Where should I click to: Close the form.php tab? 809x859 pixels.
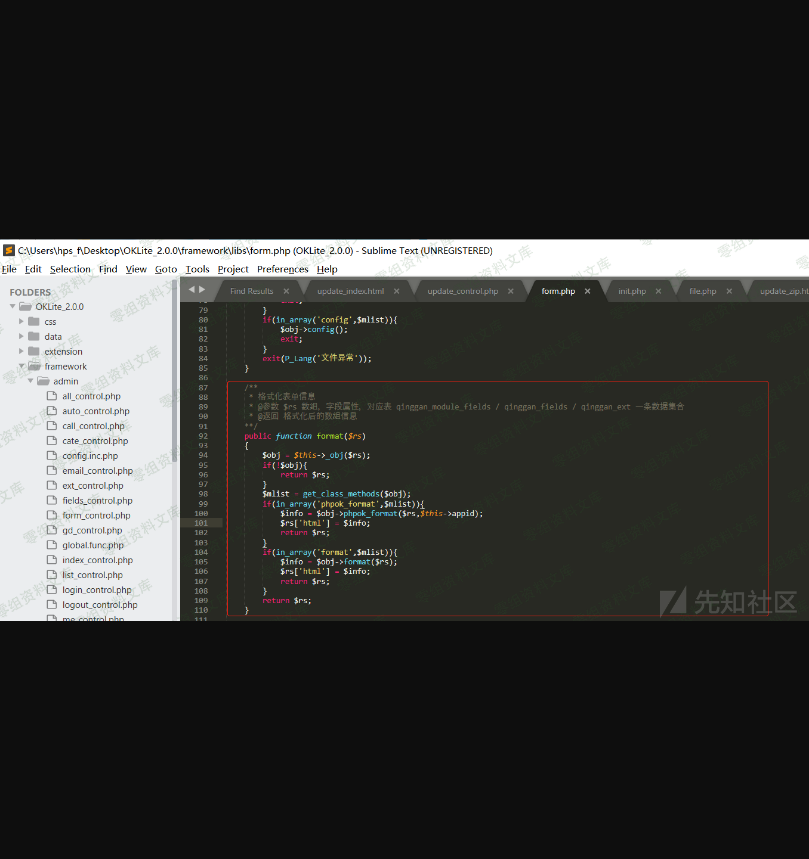pyautogui.click(x=588, y=291)
